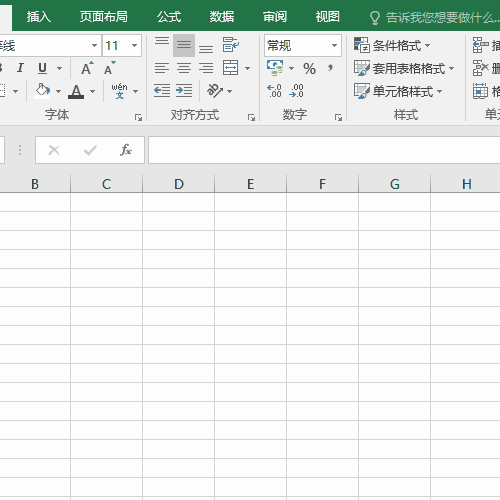Open fill color dropdown arrow
Image resolution: width=500 pixels, height=500 pixels.
click(58, 91)
